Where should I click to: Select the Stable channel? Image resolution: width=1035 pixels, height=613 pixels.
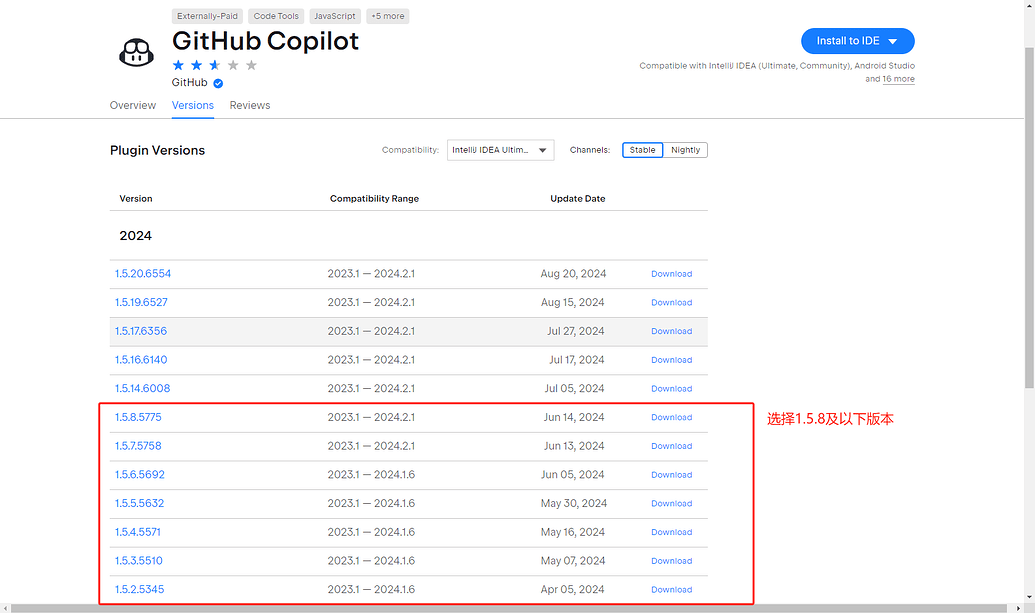click(x=642, y=150)
